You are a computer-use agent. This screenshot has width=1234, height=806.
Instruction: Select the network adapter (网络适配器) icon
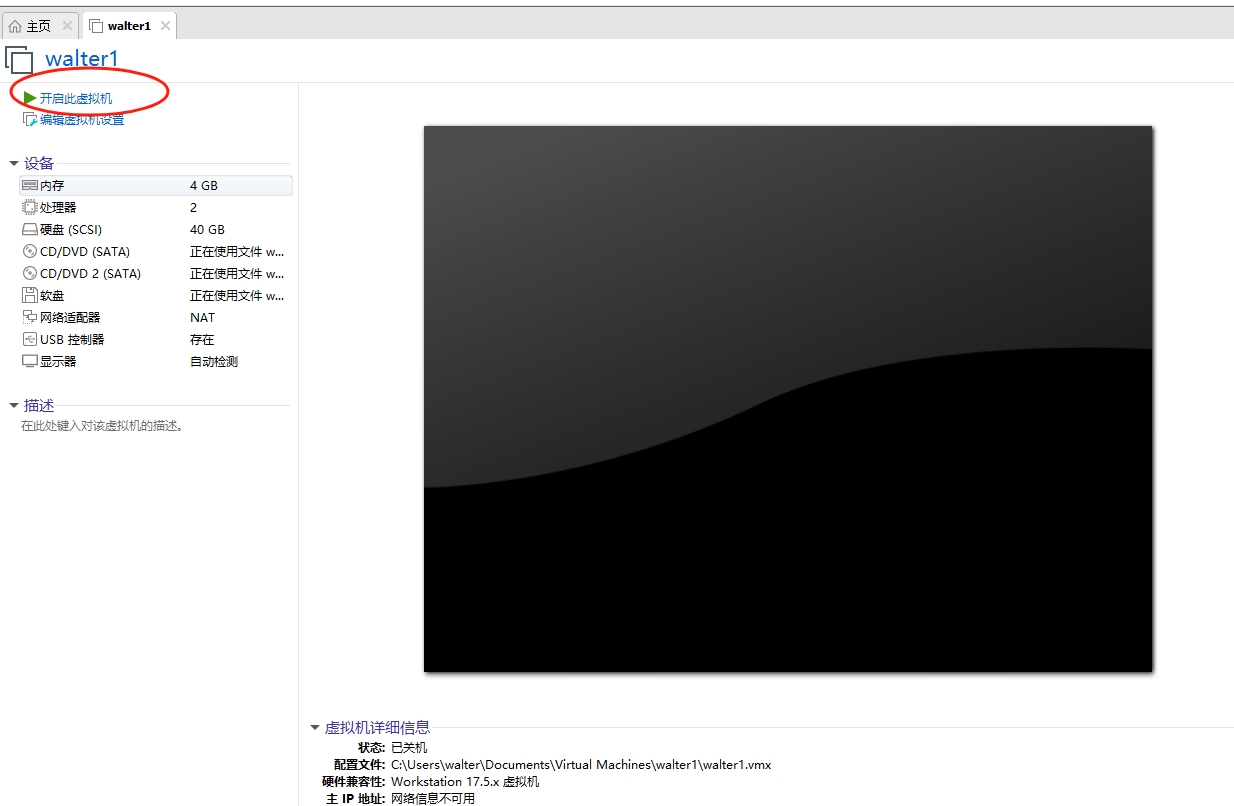tap(30, 318)
